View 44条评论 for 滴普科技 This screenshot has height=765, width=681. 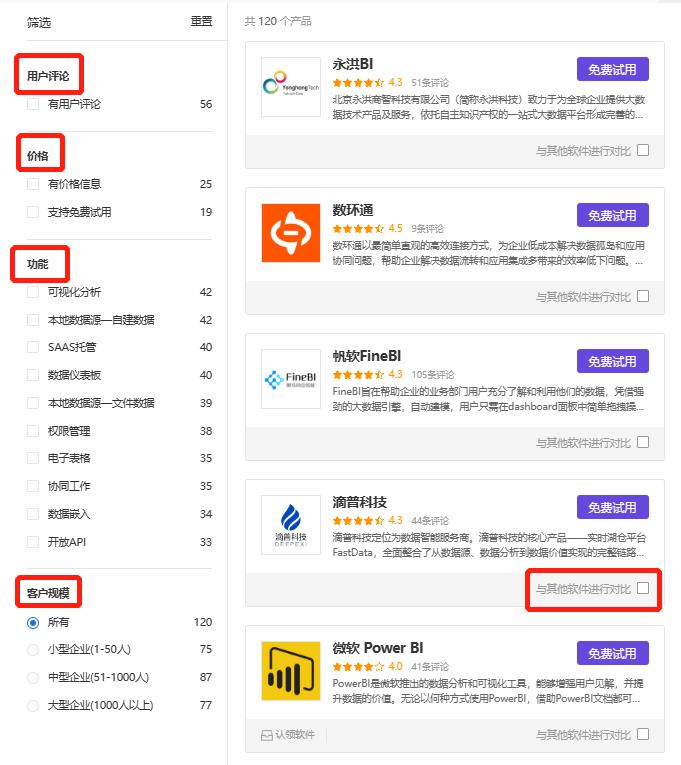pyautogui.click(x=430, y=521)
